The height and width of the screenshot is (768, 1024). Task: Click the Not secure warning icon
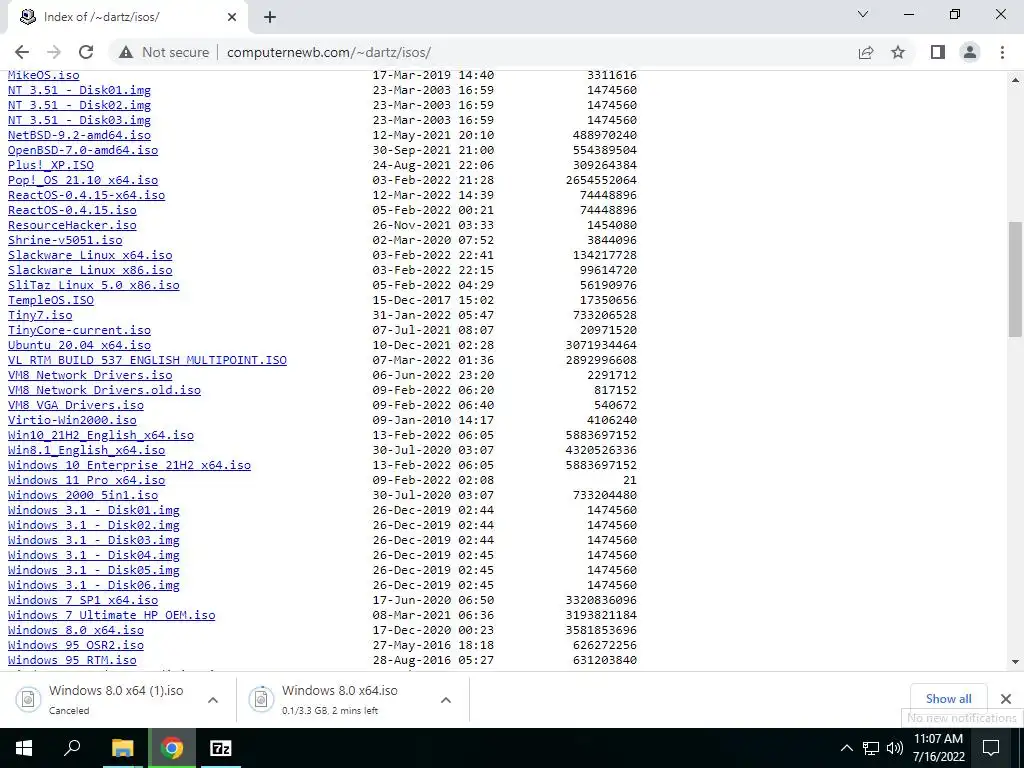(x=126, y=52)
